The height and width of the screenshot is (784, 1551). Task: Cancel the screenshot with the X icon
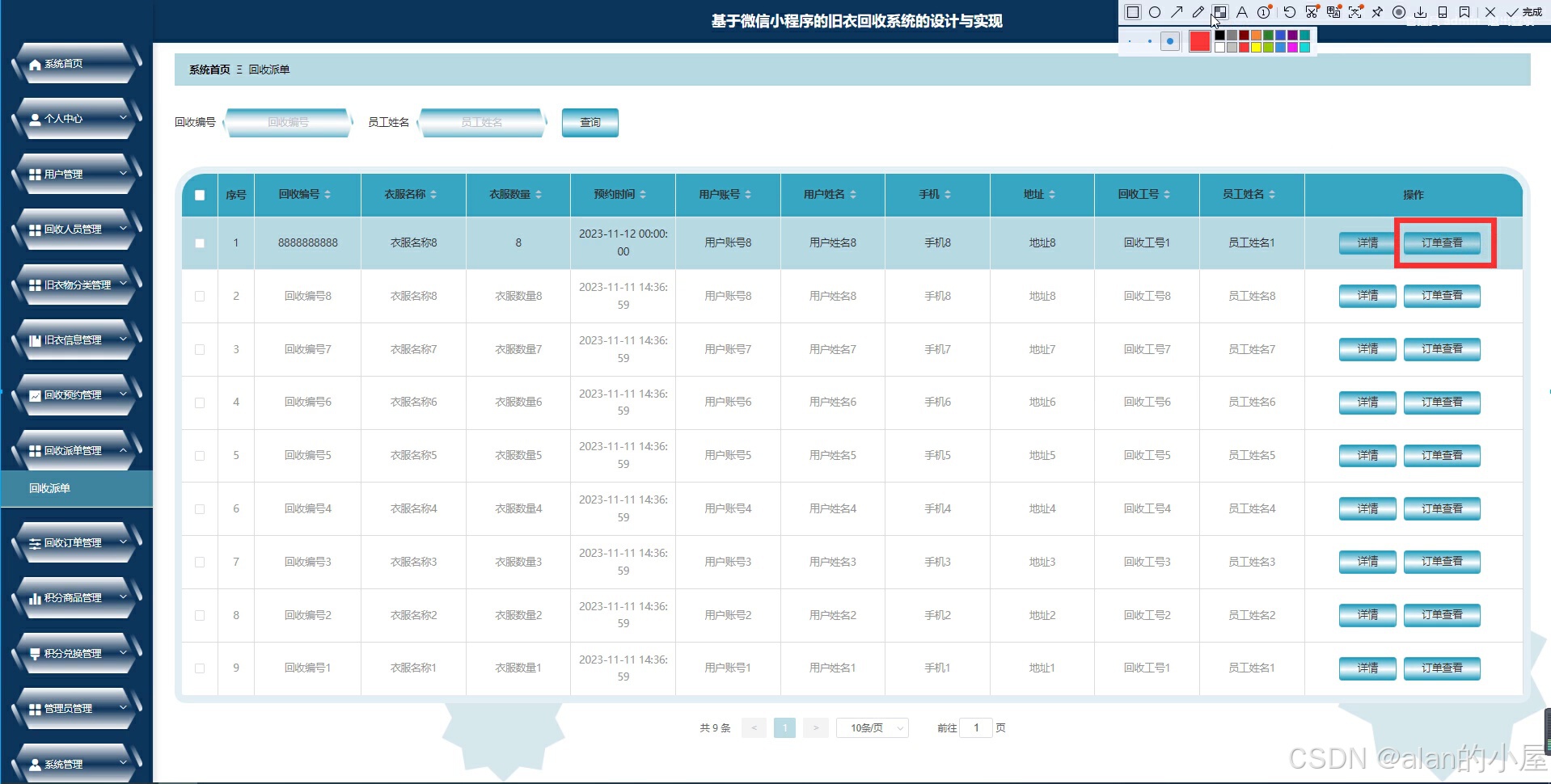coord(1490,12)
